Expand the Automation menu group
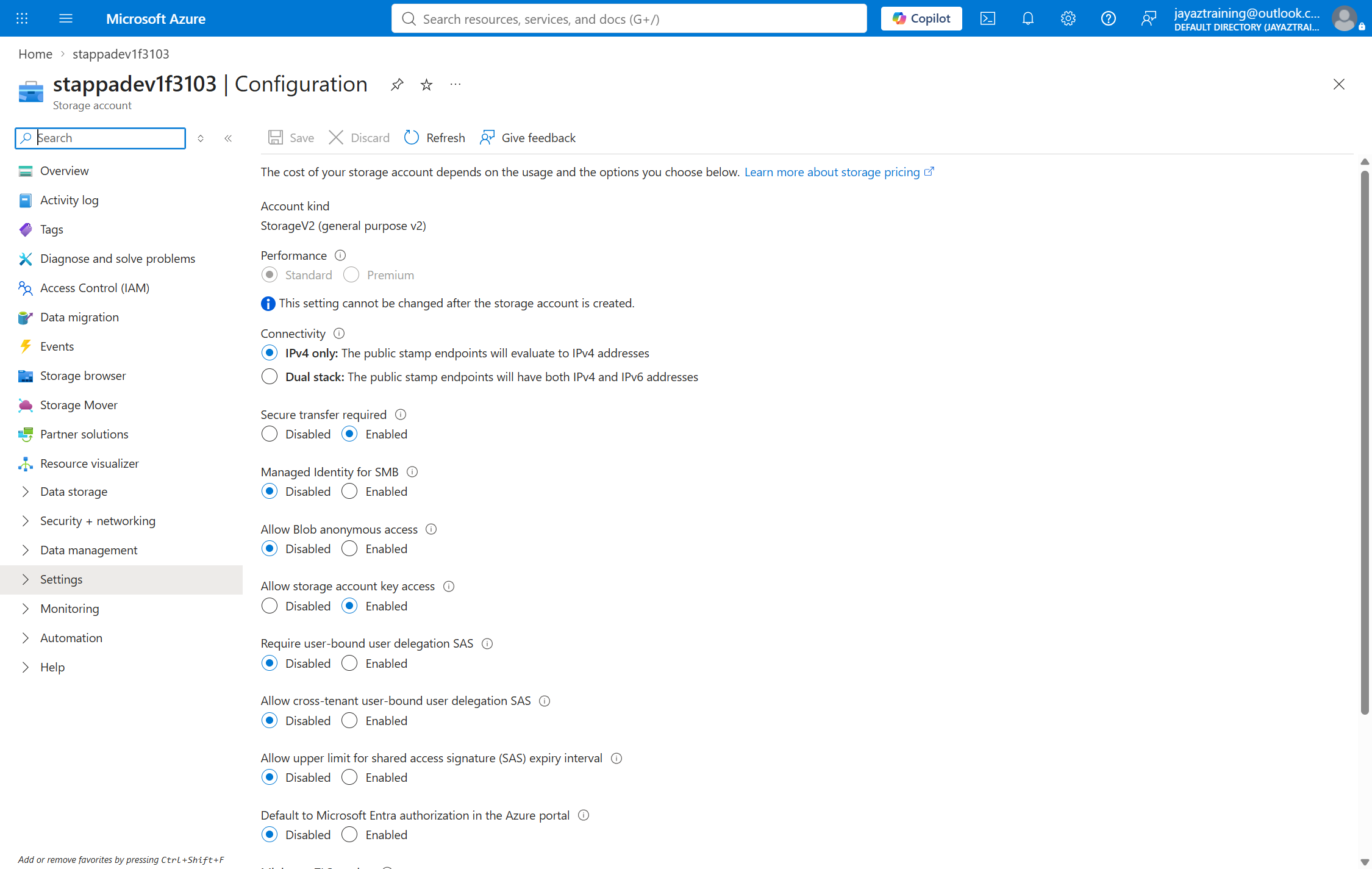The width and height of the screenshot is (1372, 869). pos(121,638)
